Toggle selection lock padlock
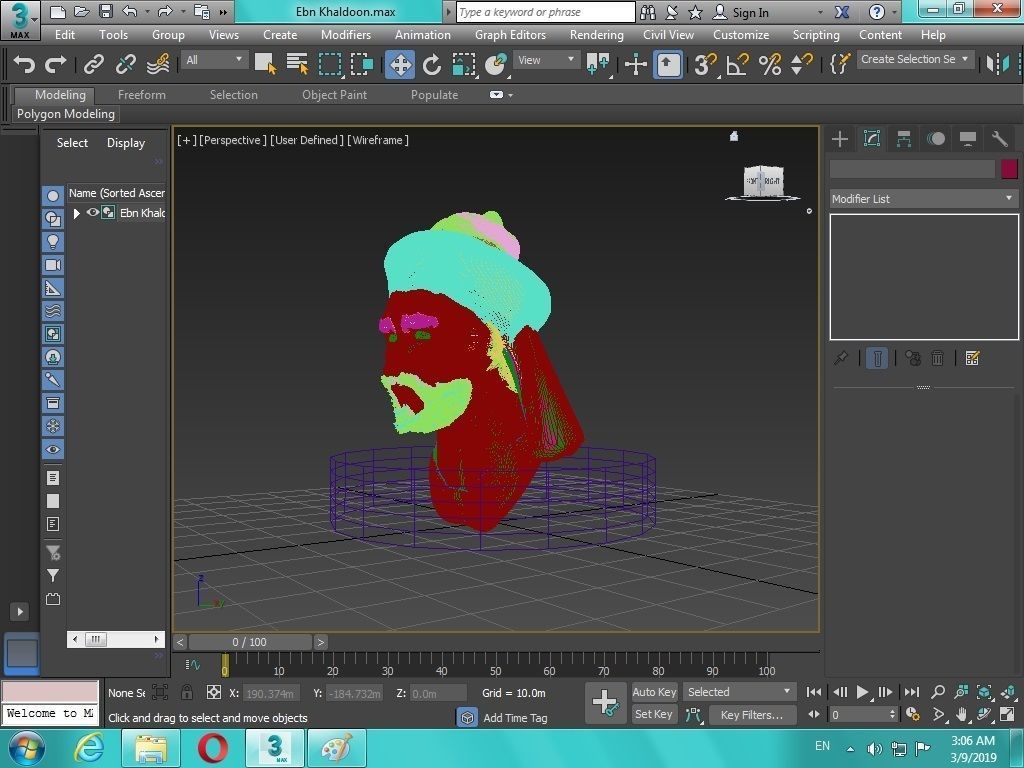 click(x=187, y=692)
